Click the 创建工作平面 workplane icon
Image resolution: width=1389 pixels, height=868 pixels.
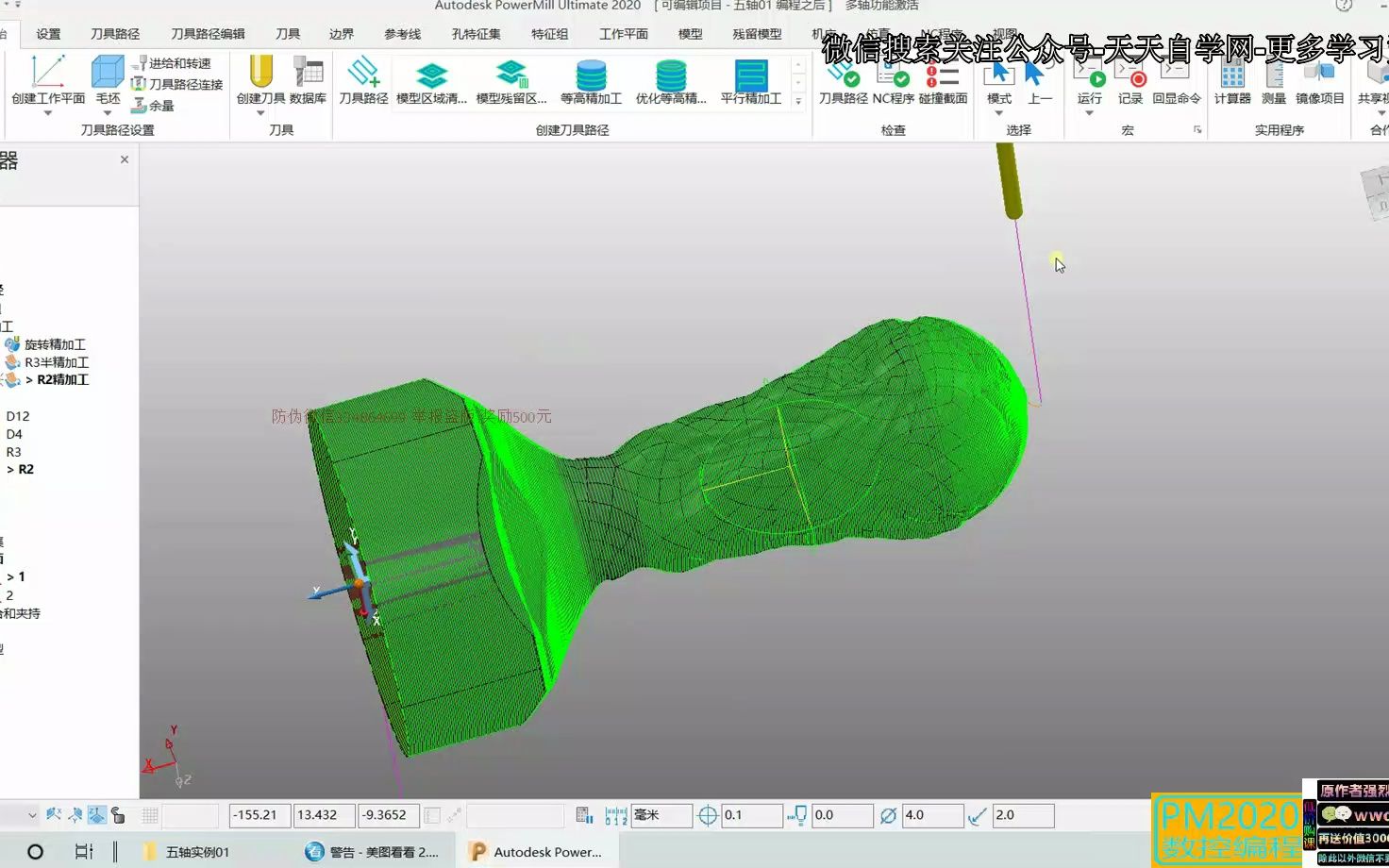pos(48,73)
